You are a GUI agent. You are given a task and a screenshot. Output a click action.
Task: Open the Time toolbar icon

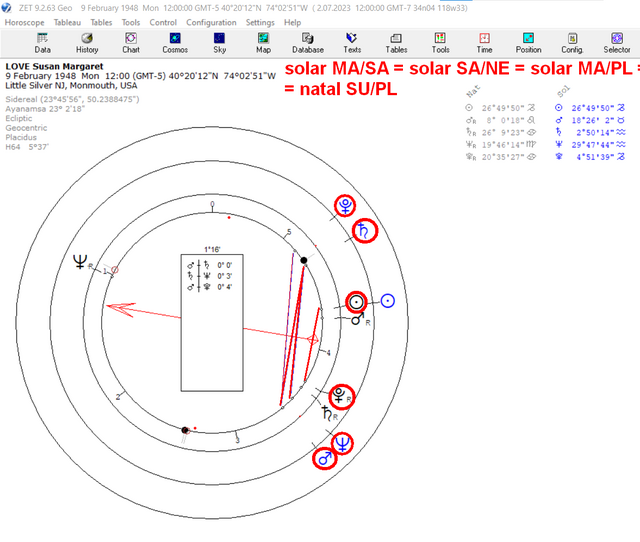pos(484,43)
